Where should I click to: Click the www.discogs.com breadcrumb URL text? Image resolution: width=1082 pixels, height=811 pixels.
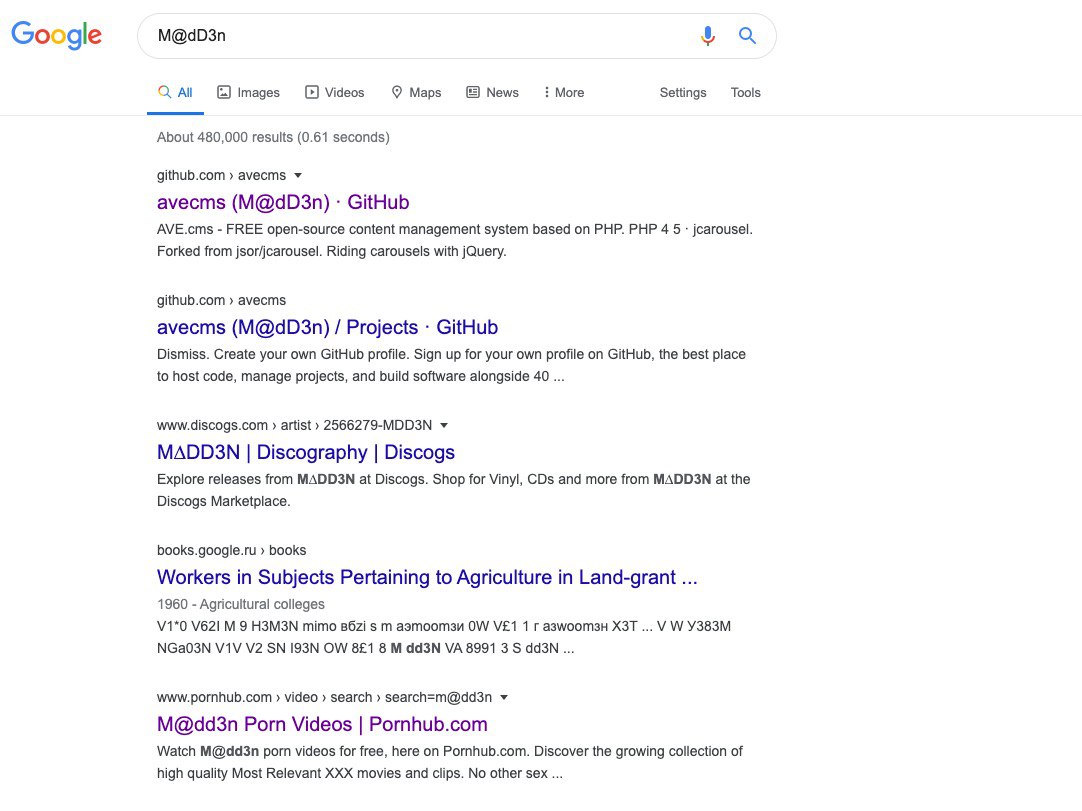294,425
